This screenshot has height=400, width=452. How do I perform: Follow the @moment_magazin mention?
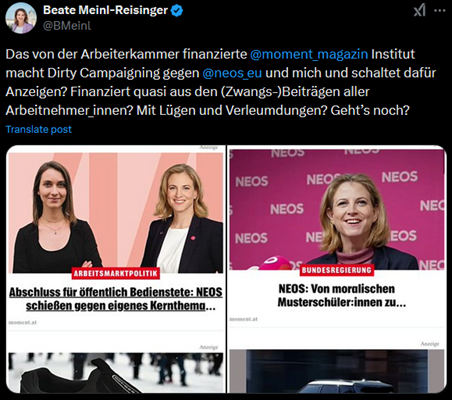point(309,54)
